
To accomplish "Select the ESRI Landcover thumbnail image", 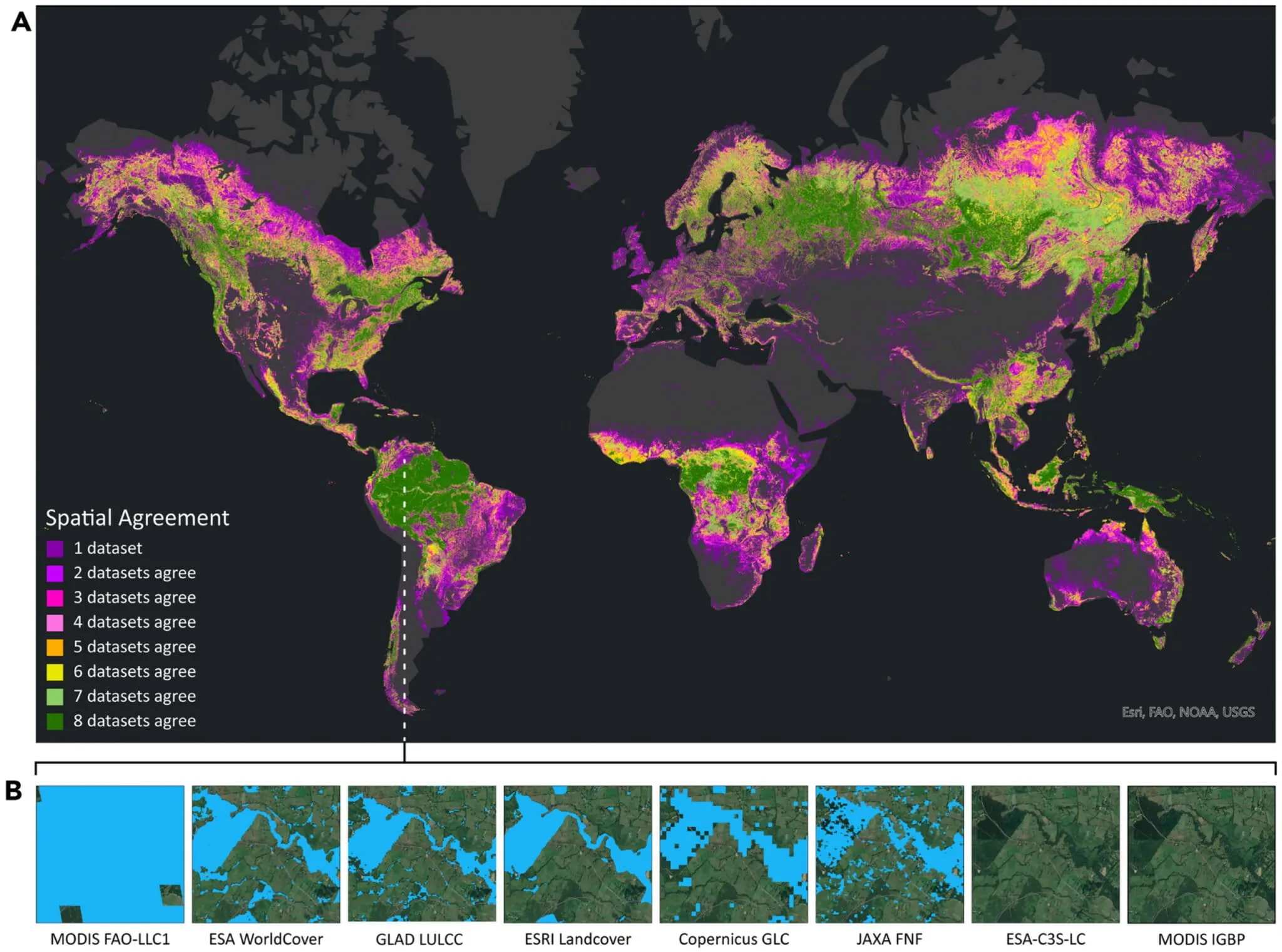I will (x=578, y=854).
